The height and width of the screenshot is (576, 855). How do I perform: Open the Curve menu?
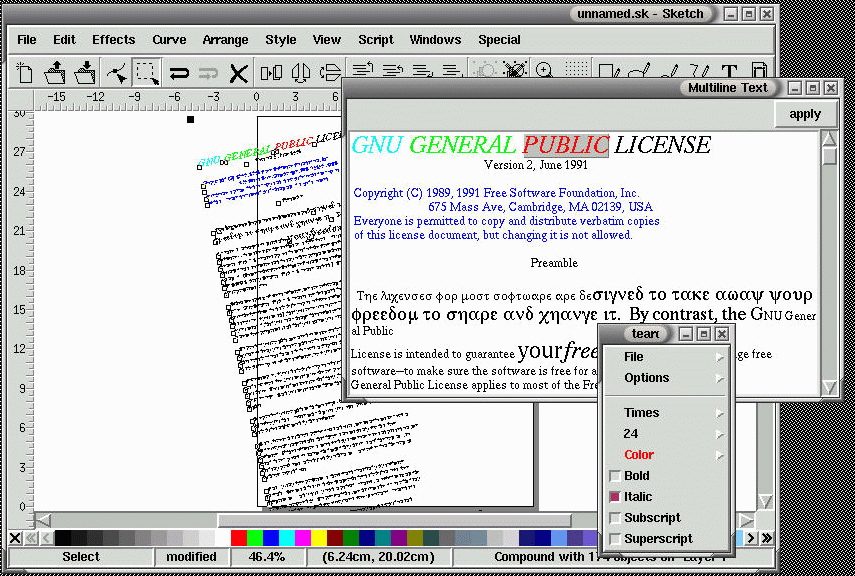coord(169,40)
